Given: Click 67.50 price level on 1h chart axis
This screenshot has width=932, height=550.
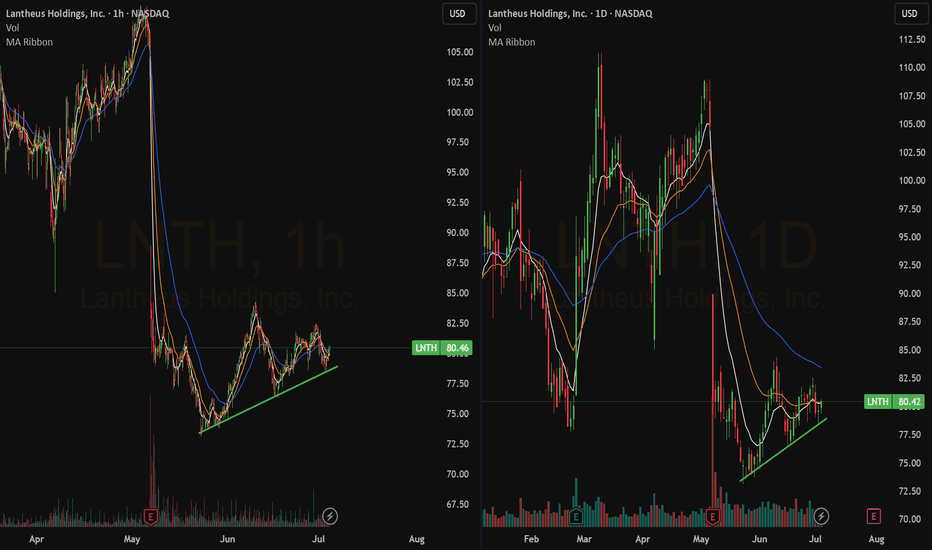Looking at the screenshot, I should (460, 504).
